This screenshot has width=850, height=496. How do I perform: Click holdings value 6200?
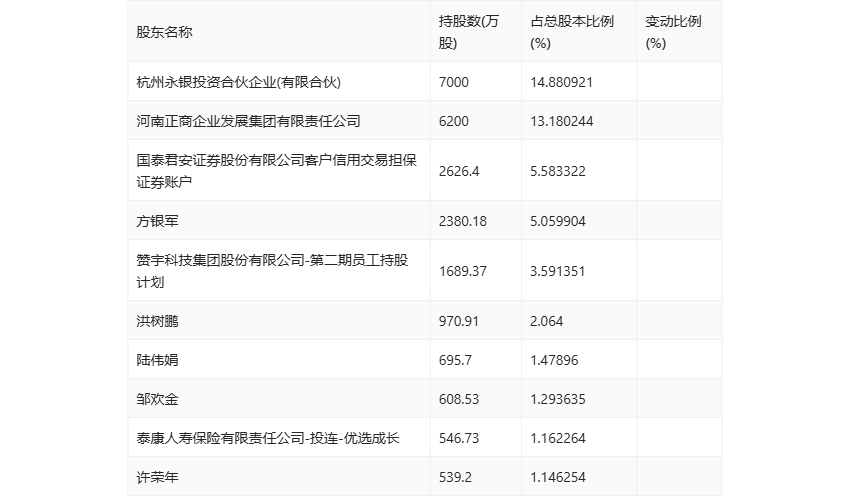(x=454, y=121)
